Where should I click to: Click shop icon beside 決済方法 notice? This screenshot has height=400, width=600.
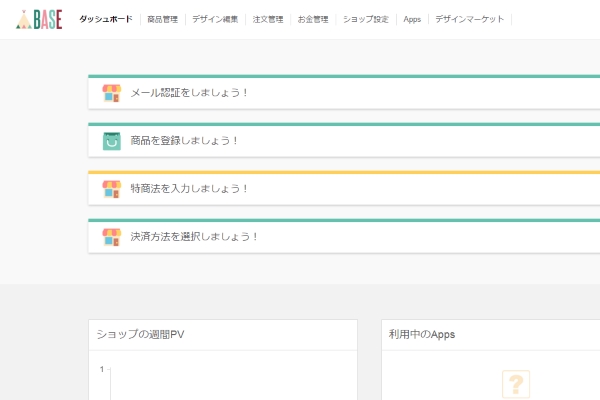[x=111, y=237]
